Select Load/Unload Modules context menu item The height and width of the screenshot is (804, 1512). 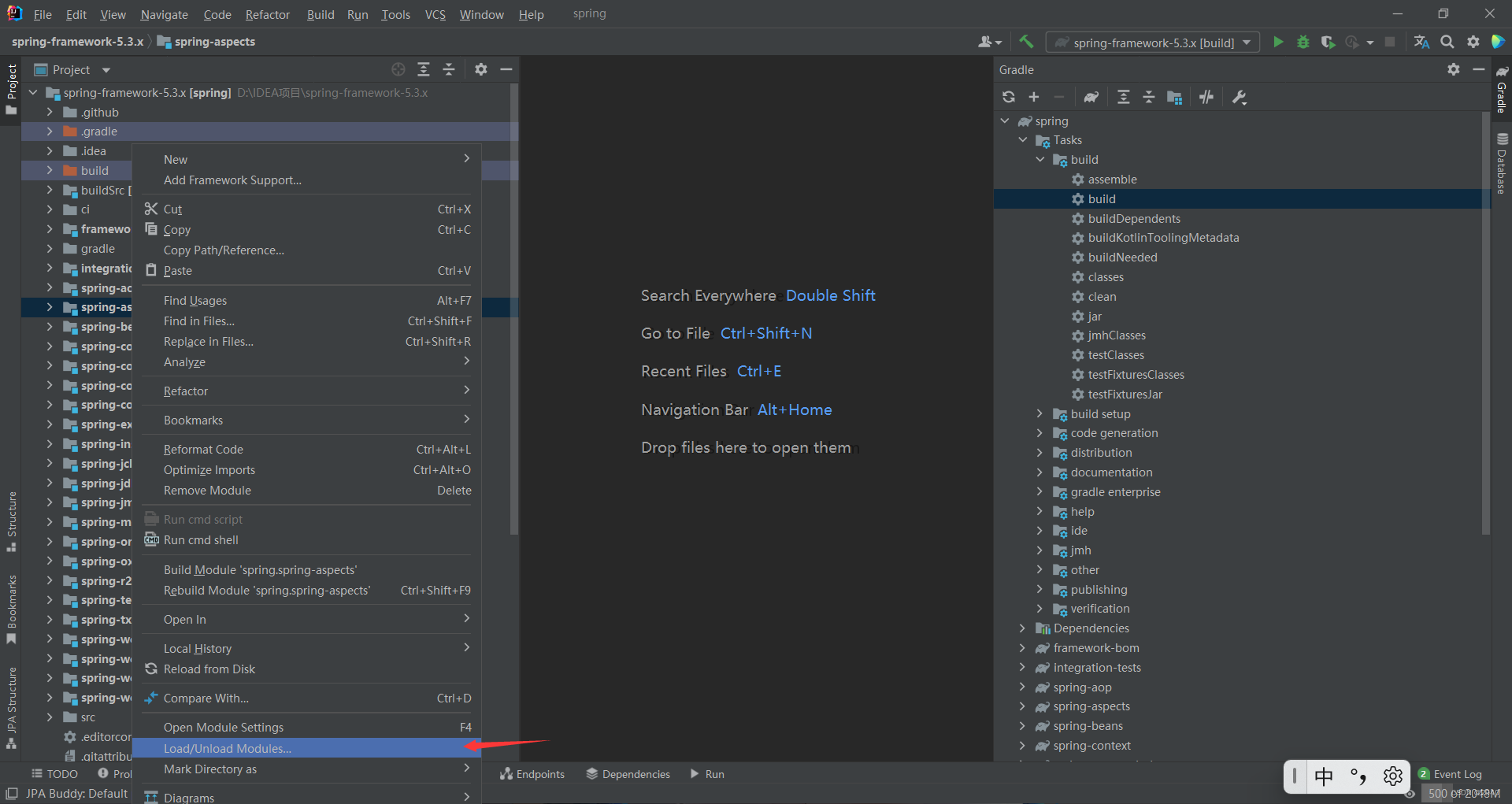[307, 748]
